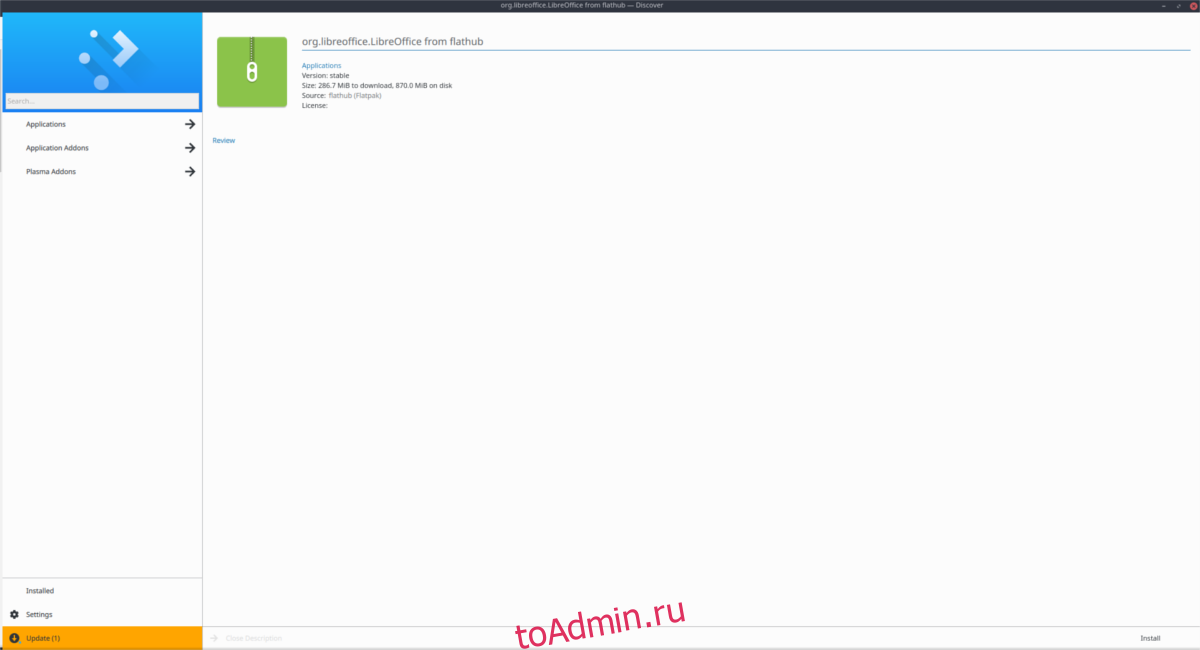Click the Update download arrow icon
Screen dimensions: 1200x650
point(14,638)
